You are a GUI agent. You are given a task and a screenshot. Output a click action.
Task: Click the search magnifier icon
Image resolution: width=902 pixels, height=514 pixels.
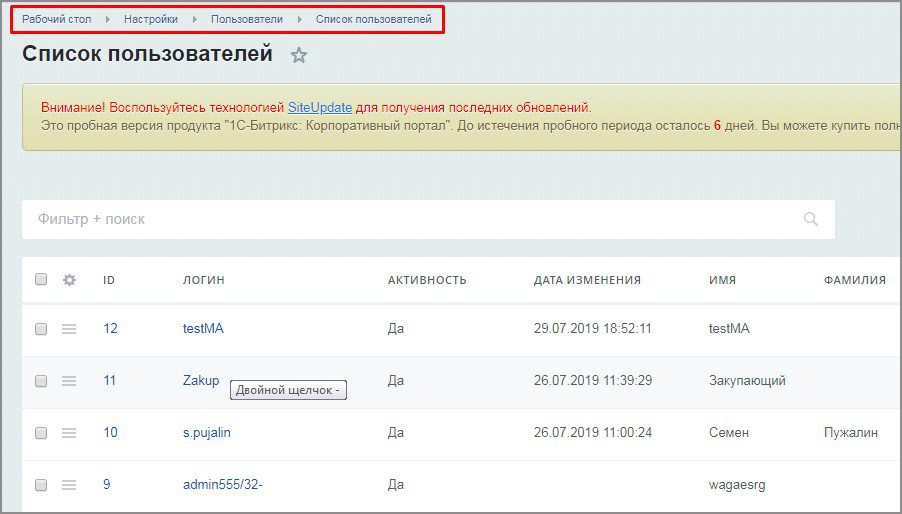[x=811, y=219]
